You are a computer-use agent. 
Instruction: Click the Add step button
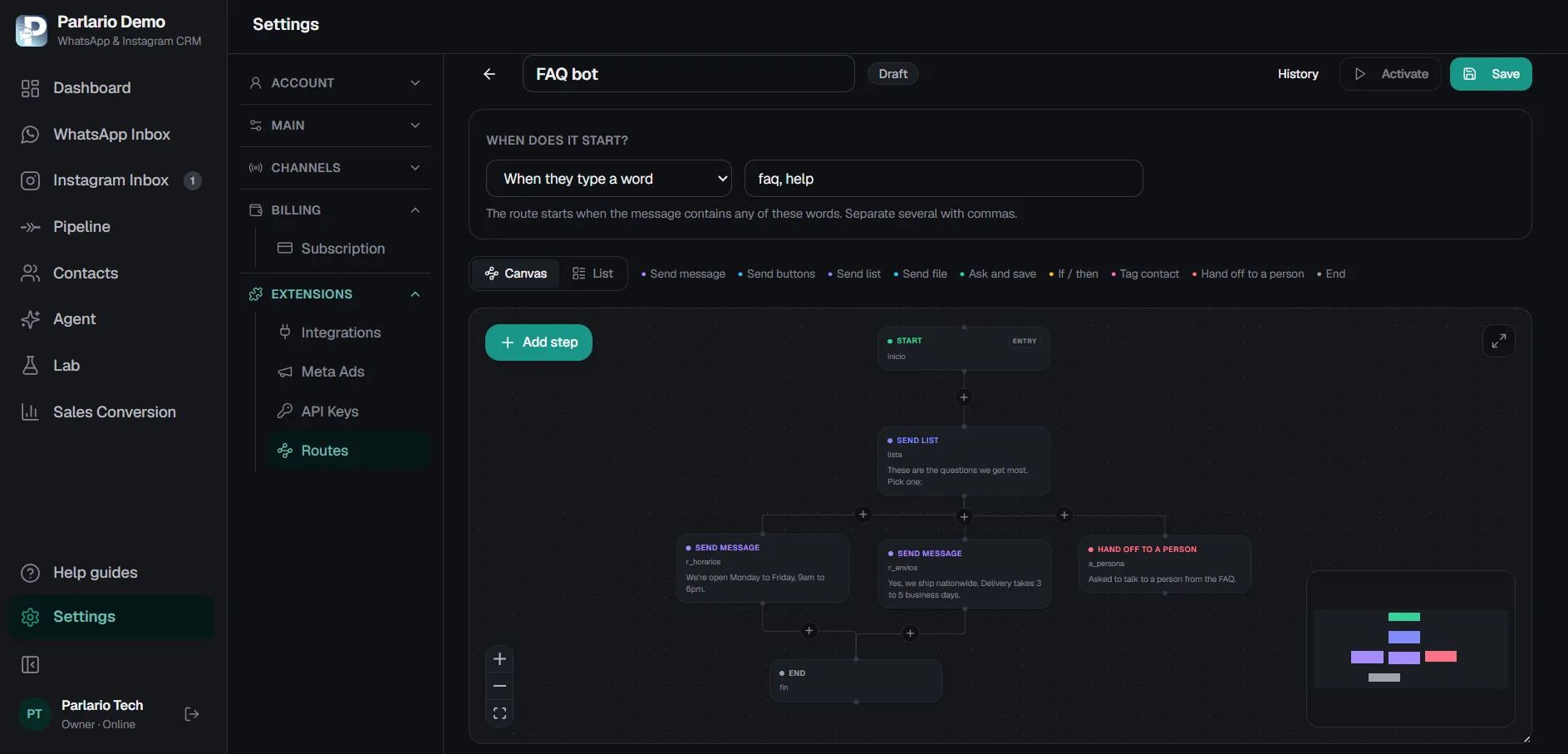538,343
